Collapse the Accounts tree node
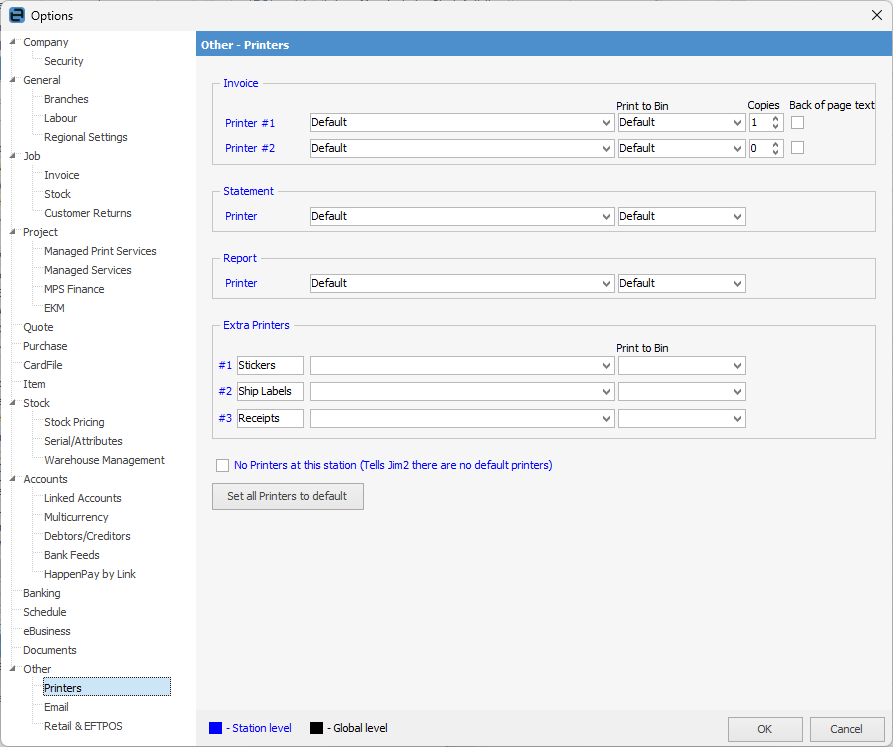Screen dimensions: 893x747 (x=12, y=479)
